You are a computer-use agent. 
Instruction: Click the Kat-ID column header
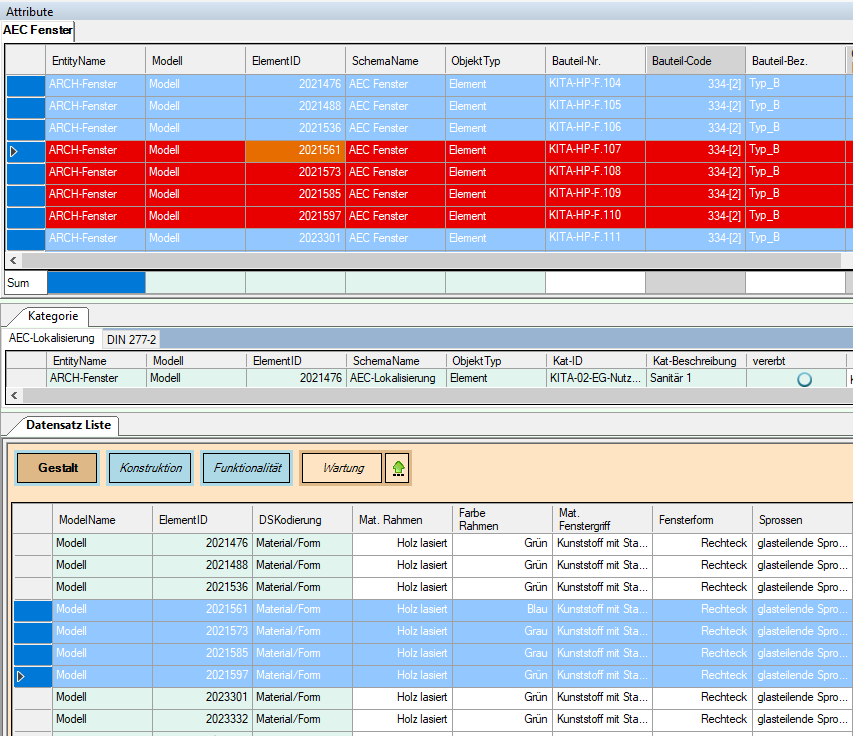click(596, 361)
